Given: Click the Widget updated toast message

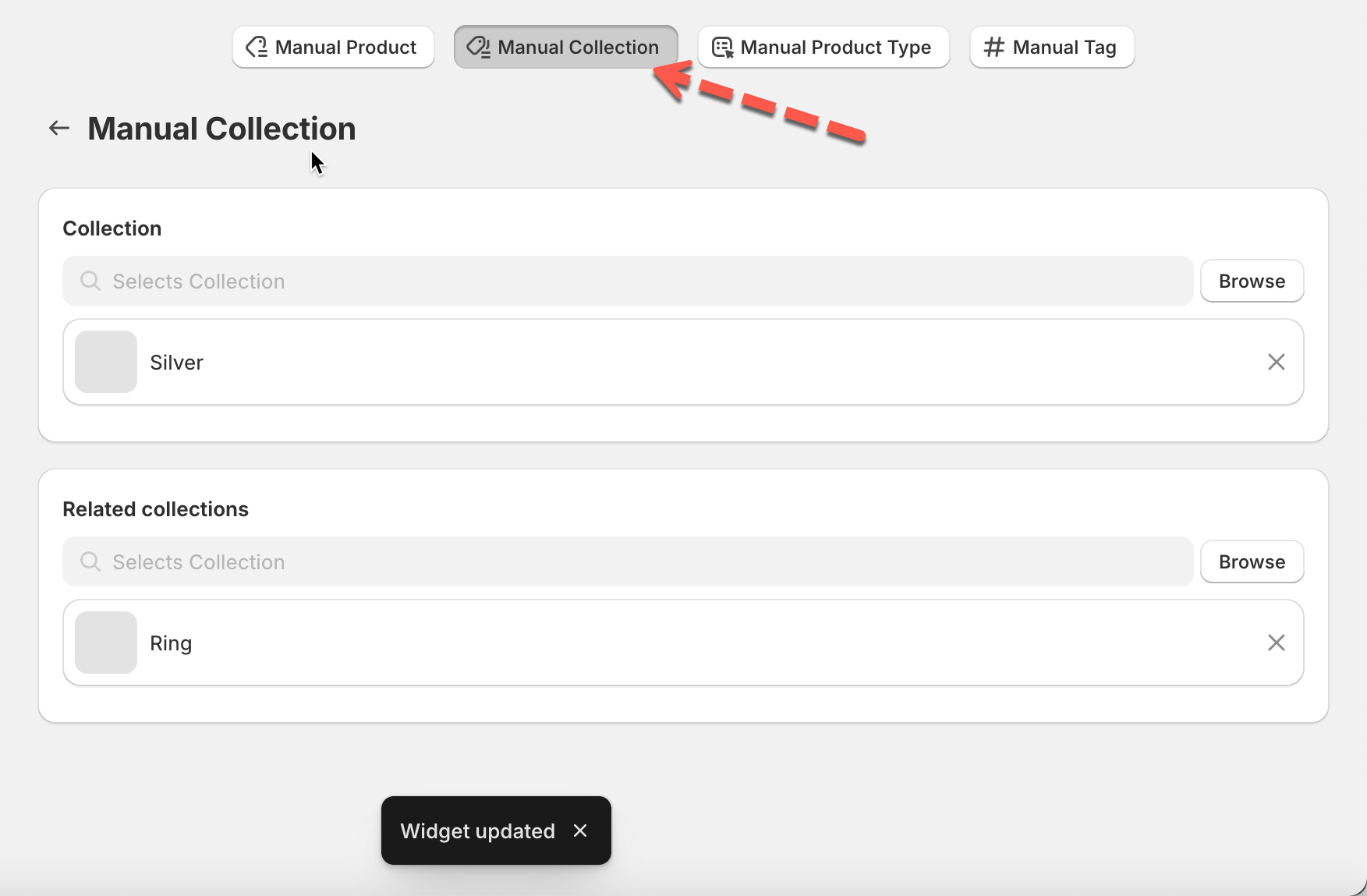Looking at the screenshot, I should click(x=477, y=830).
